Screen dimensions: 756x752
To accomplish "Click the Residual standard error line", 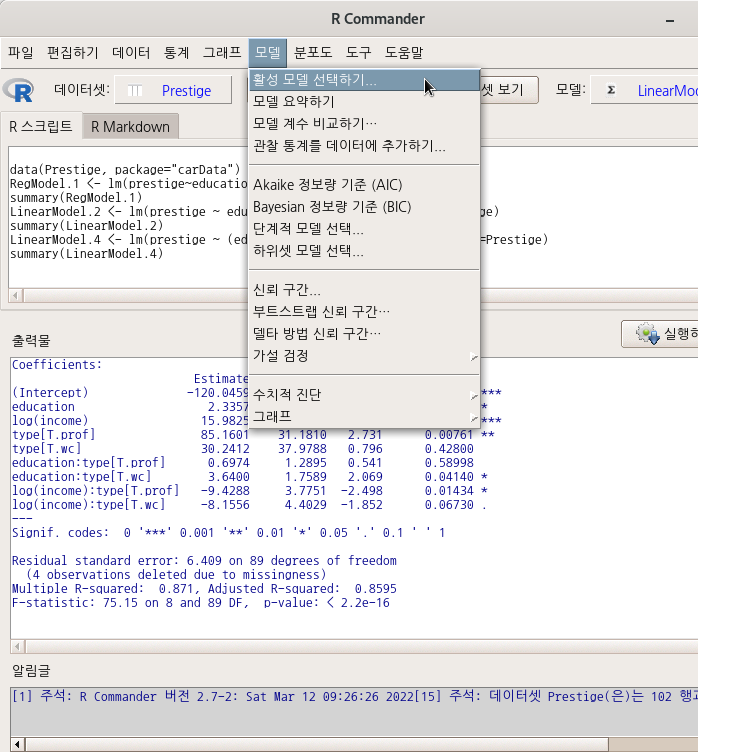I will 204,561.
